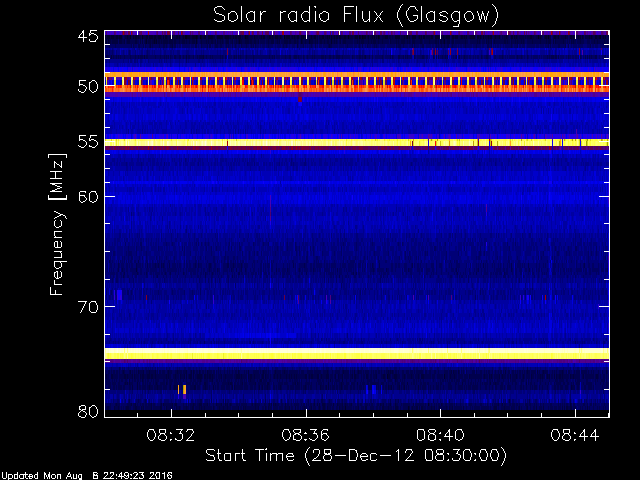
Task: Click the 45 frequency tick label
Action: click(88, 36)
